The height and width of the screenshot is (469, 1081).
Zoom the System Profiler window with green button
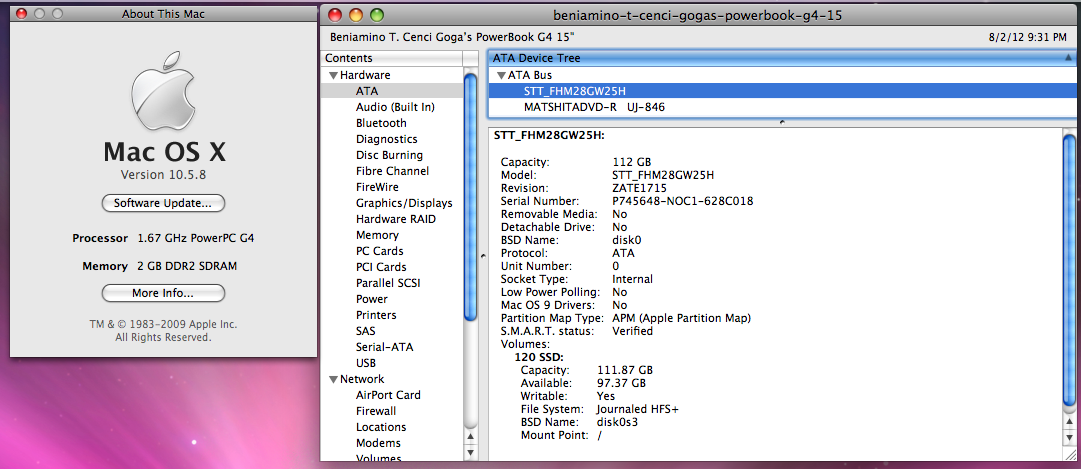(376, 14)
